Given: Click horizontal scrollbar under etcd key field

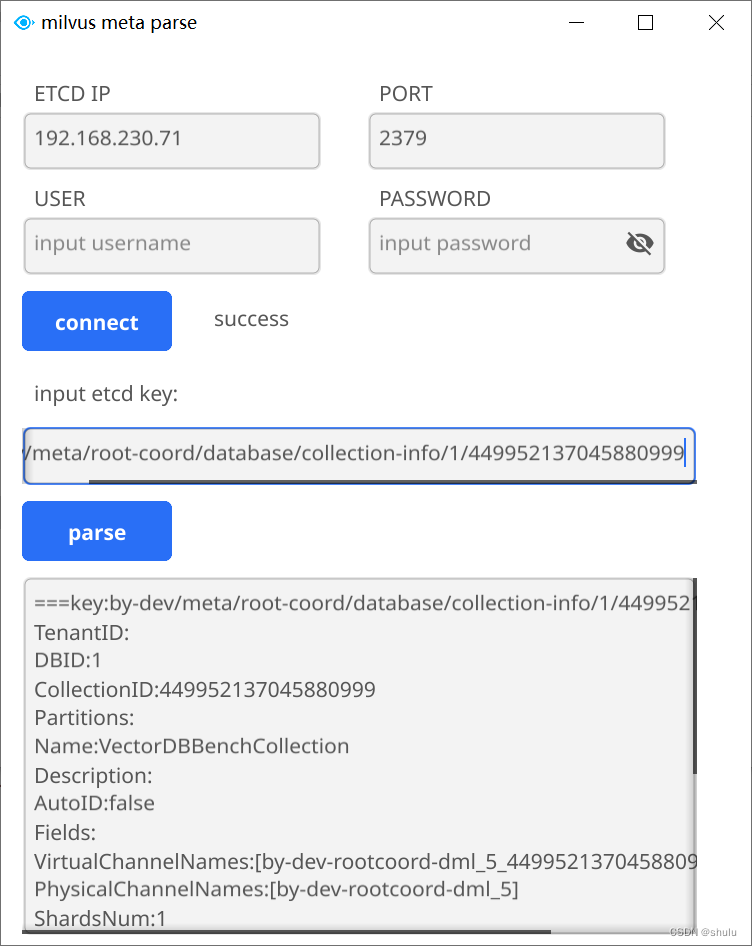Looking at the screenshot, I should [x=392, y=482].
